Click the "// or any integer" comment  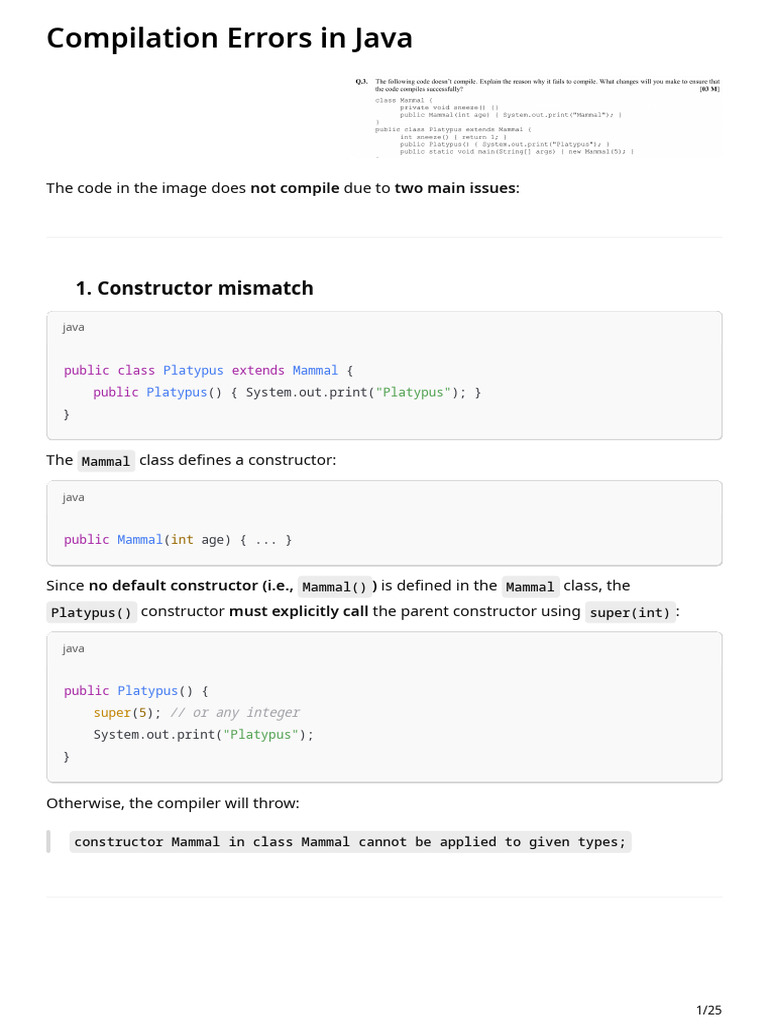point(235,713)
